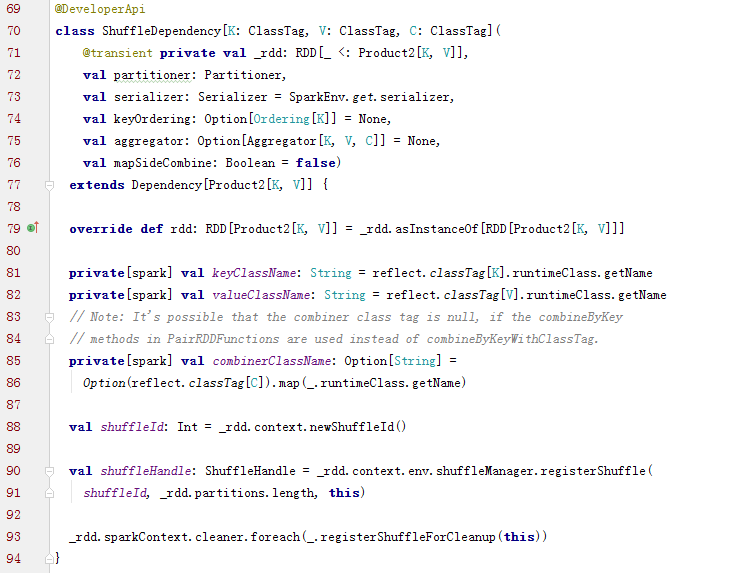The image size is (738, 573).
Task: Click the fold end marker on line 91
Action: [x=49, y=493]
